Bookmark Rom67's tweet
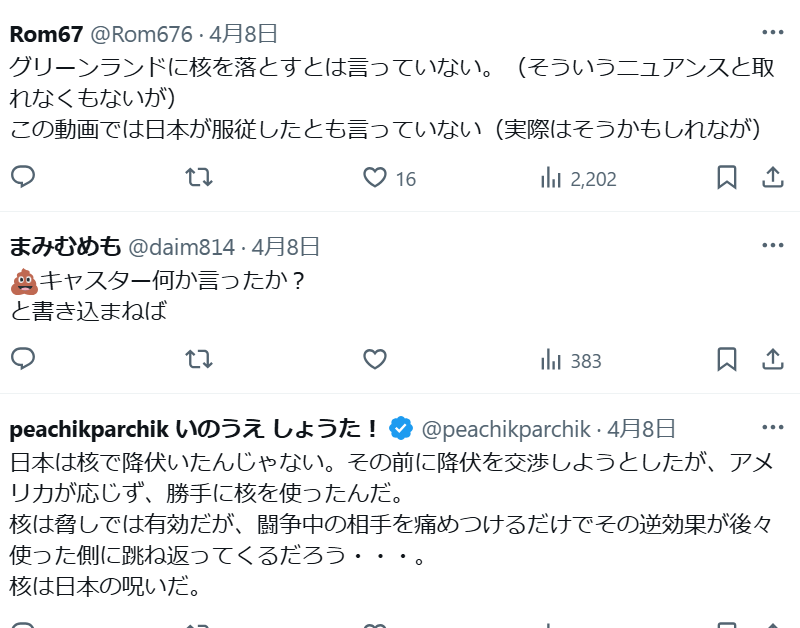Screen dimensions: 800x628 tap(727, 177)
